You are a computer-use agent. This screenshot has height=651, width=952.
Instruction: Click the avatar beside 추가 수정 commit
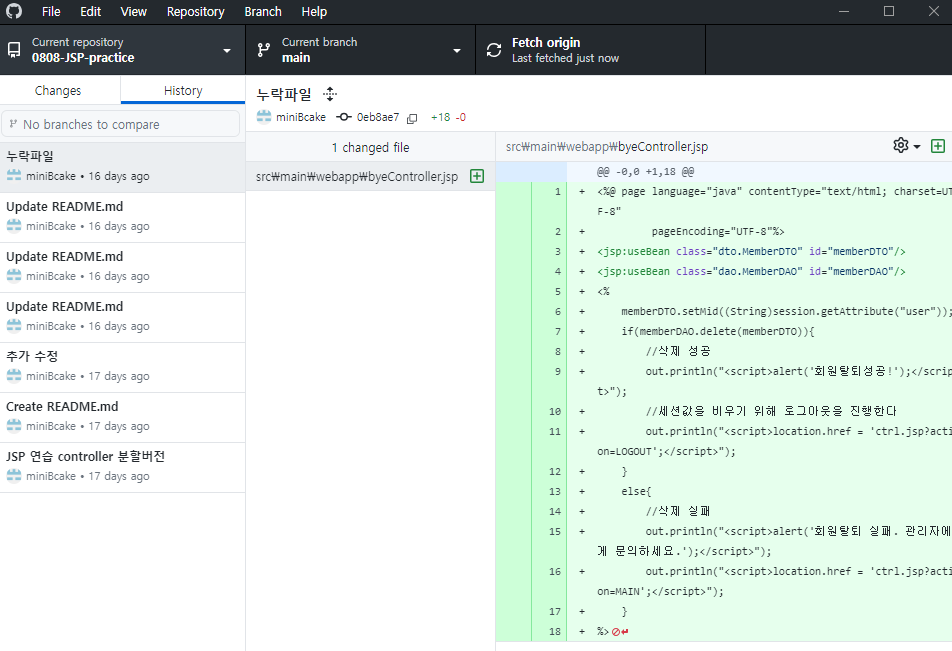pyautogui.click(x=14, y=376)
